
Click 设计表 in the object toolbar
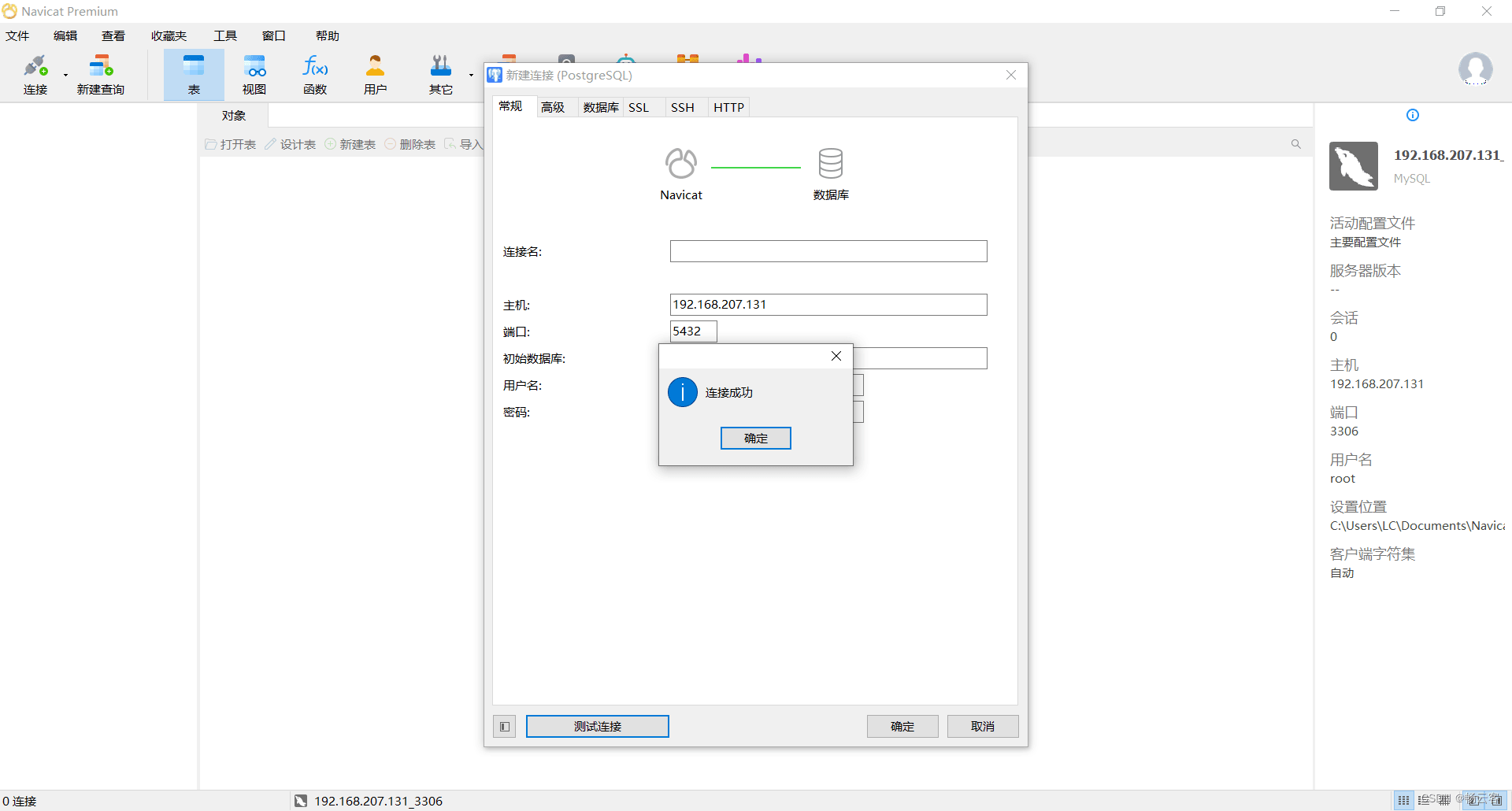[291, 144]
